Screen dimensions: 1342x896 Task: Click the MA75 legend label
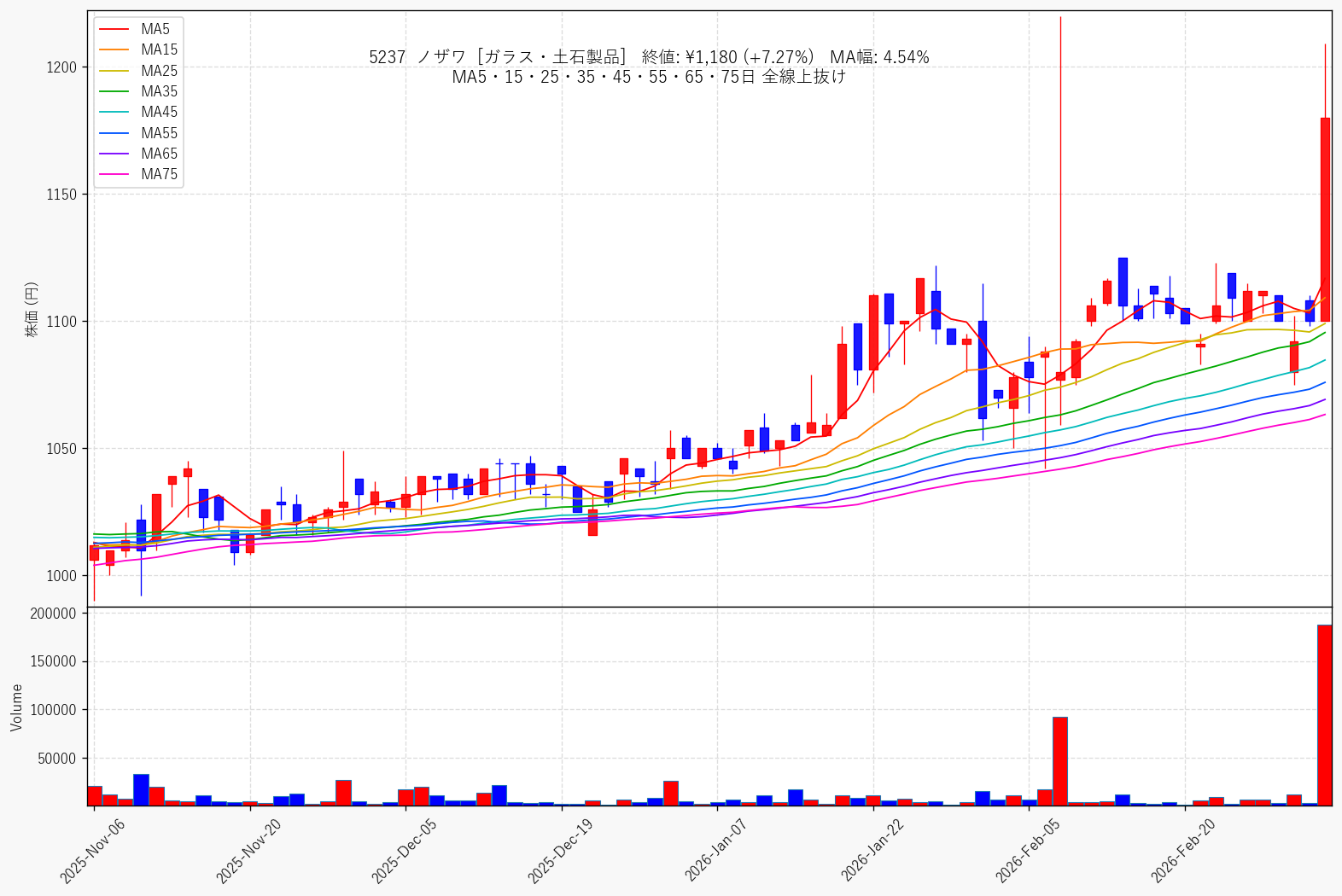click(x=160, y=174)
